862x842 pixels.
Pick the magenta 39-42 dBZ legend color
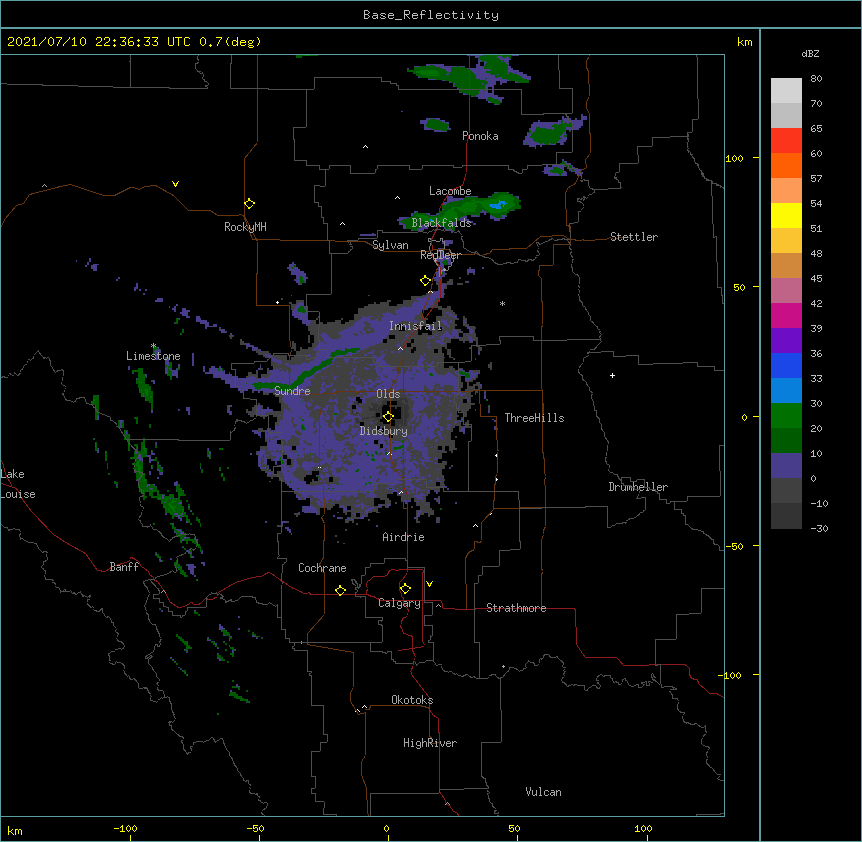point(786,315)
